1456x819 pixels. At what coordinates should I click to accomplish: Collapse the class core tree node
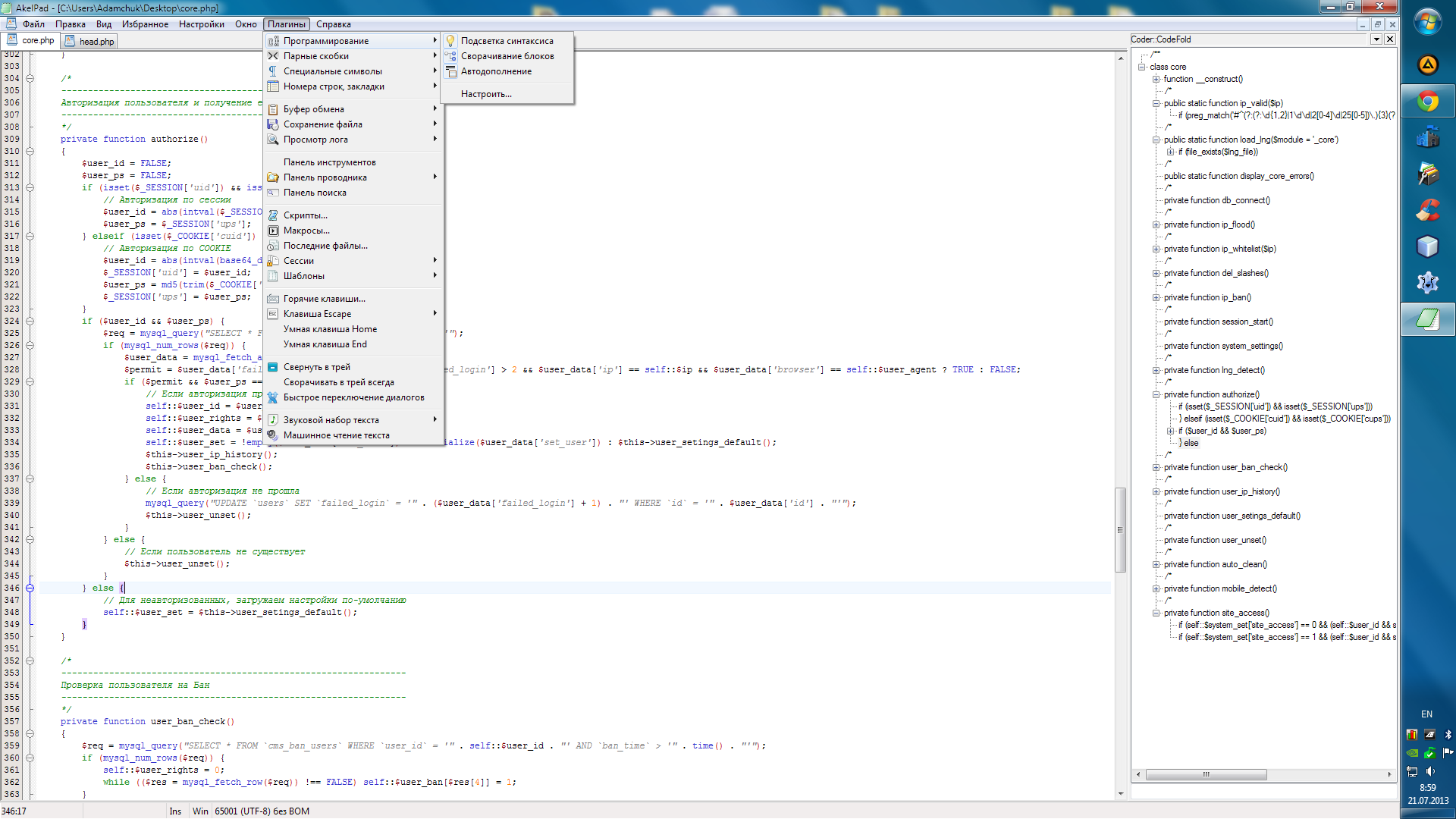click(x=1142, y=67)
